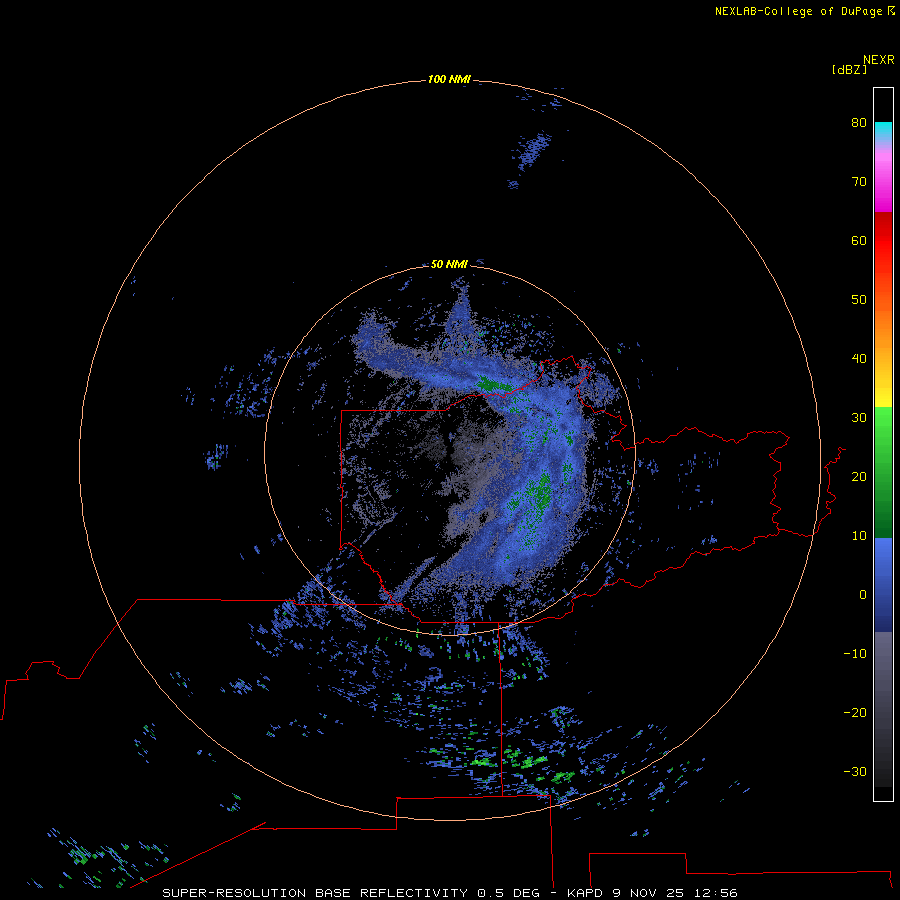Click the 80 value on the dBZ scale
The width and height of the screenshot is (900, 900).
859,122
